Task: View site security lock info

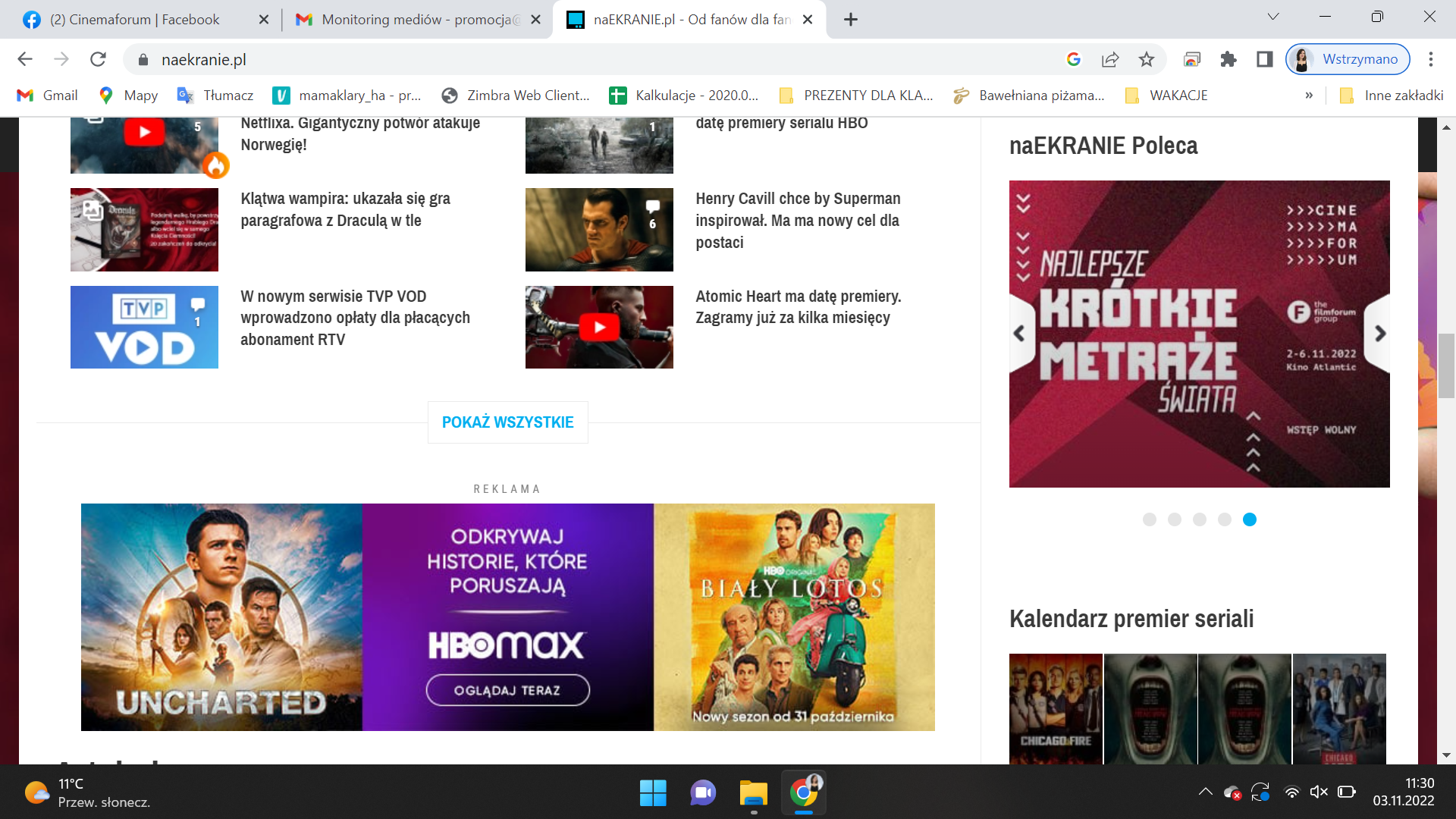Action: click(x=143, y=59)
